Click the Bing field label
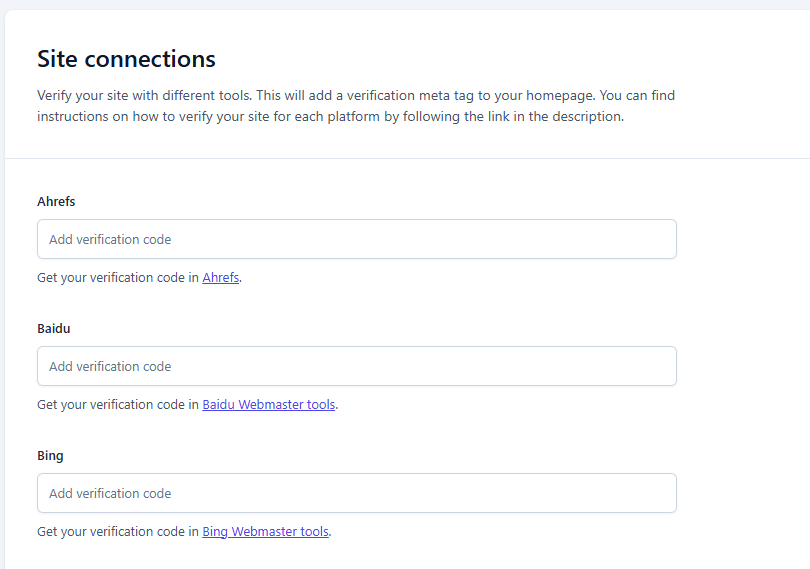810x569 pixels. click(50, 456)
